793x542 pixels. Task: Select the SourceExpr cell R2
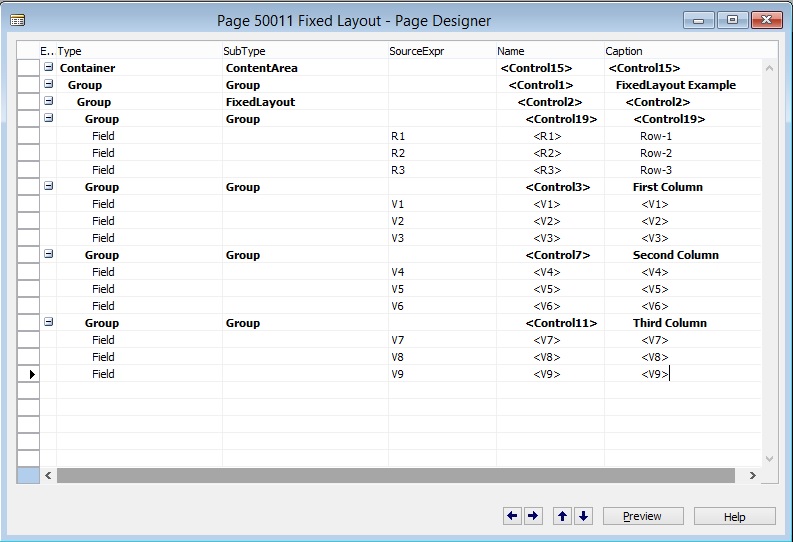coord(442,153)
